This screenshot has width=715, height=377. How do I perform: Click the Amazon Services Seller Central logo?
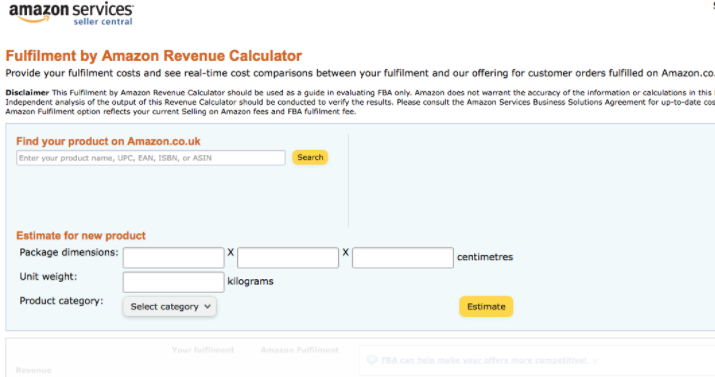[71, 14]
